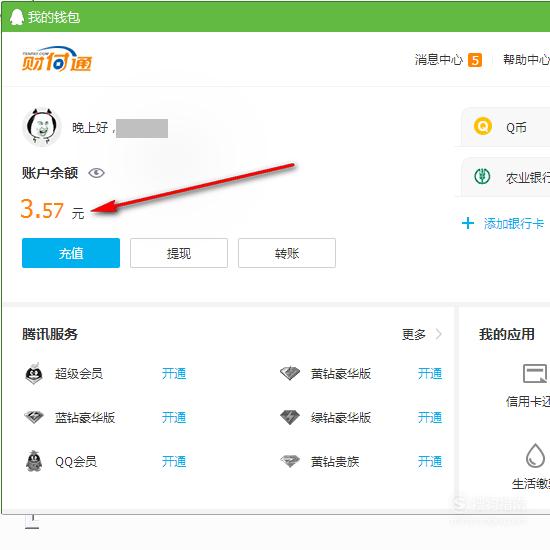Click the yellow Q币 coin icon

coord(483,126)
